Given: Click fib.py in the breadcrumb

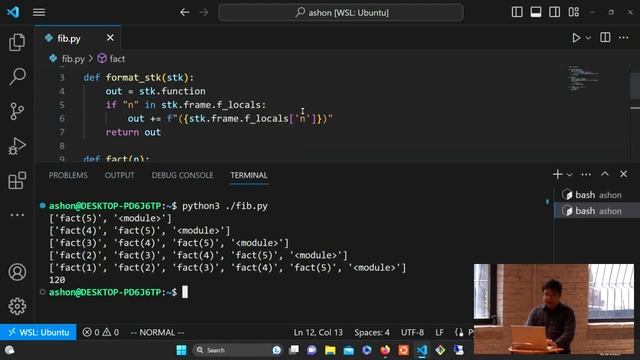Looking at the screenshot, I should [73, 59].
